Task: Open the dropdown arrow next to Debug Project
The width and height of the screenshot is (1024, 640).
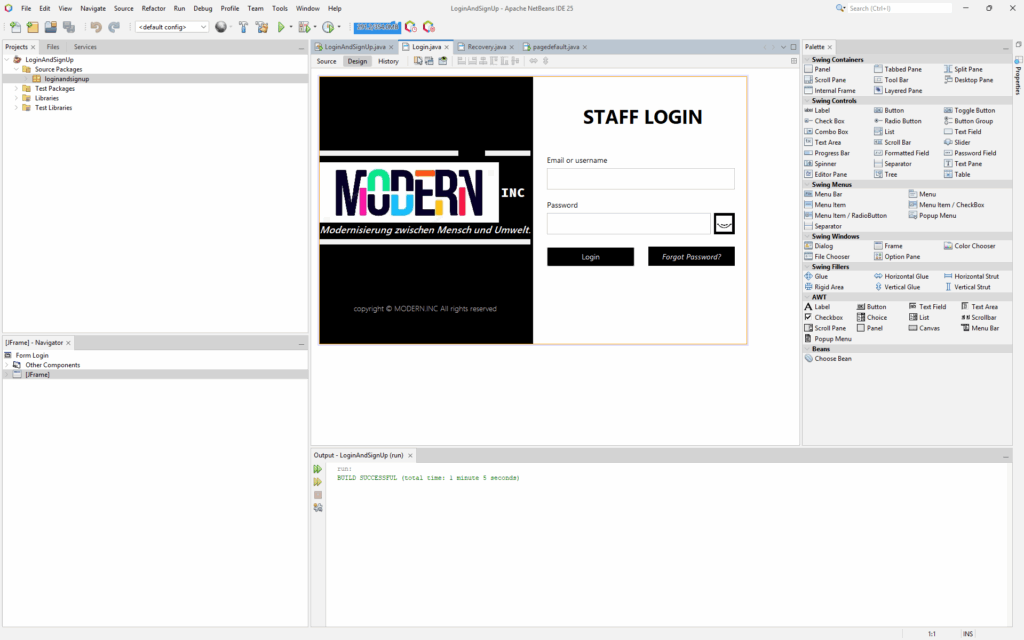Action: coord(315,27)
